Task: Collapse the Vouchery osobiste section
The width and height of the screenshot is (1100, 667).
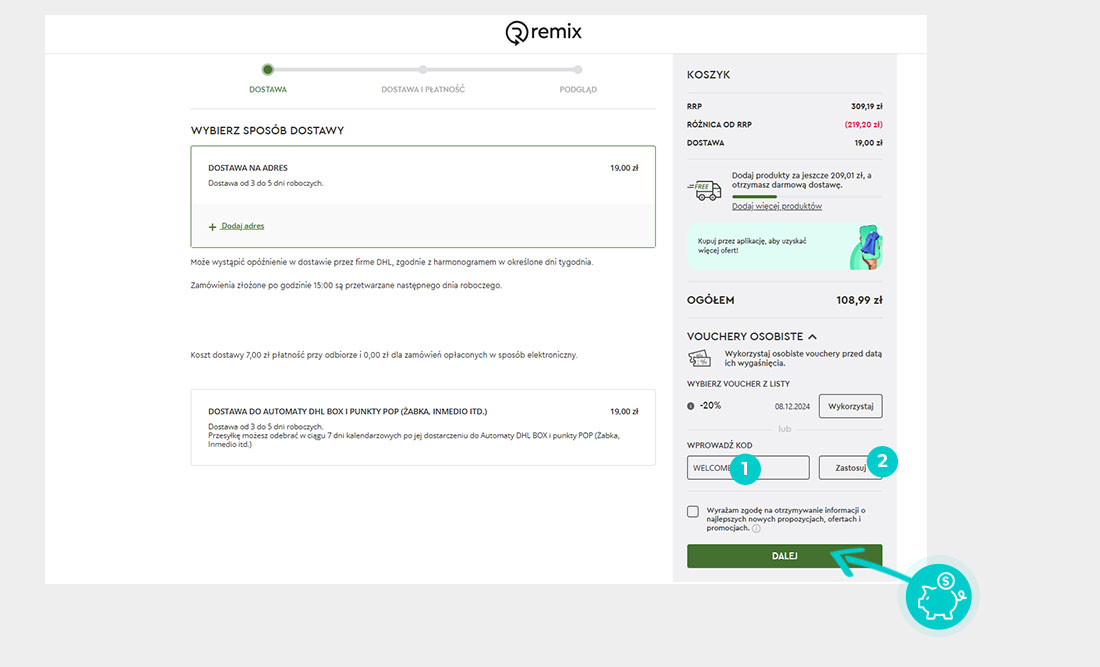Action: point(751,337)
